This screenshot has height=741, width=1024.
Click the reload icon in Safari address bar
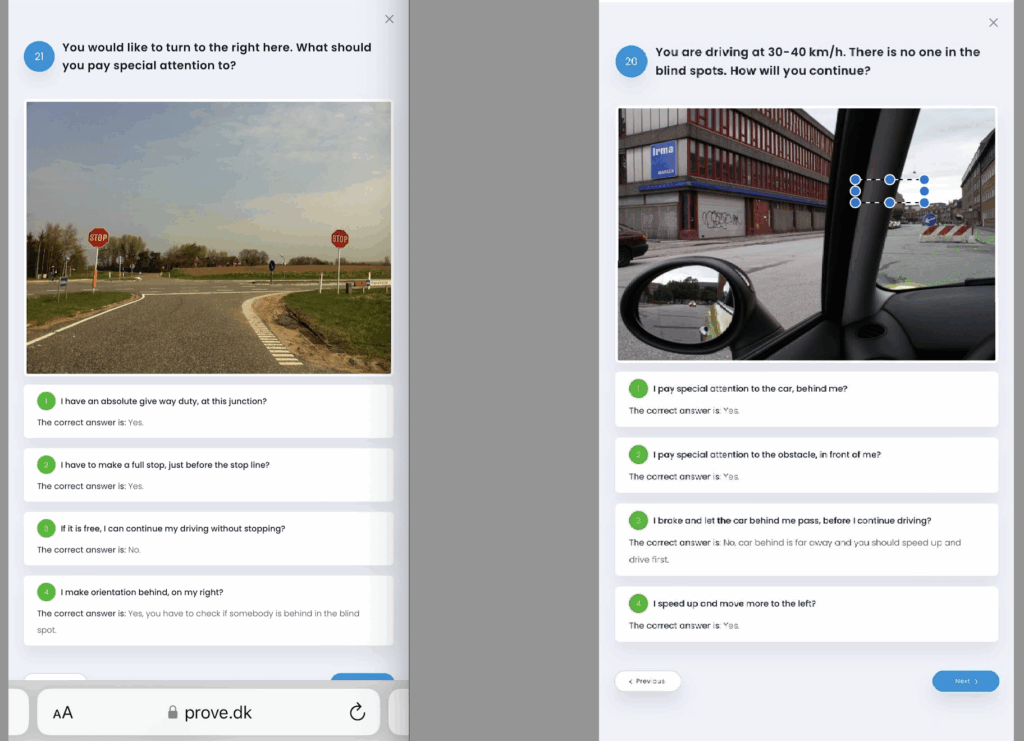tap(357, 712)
